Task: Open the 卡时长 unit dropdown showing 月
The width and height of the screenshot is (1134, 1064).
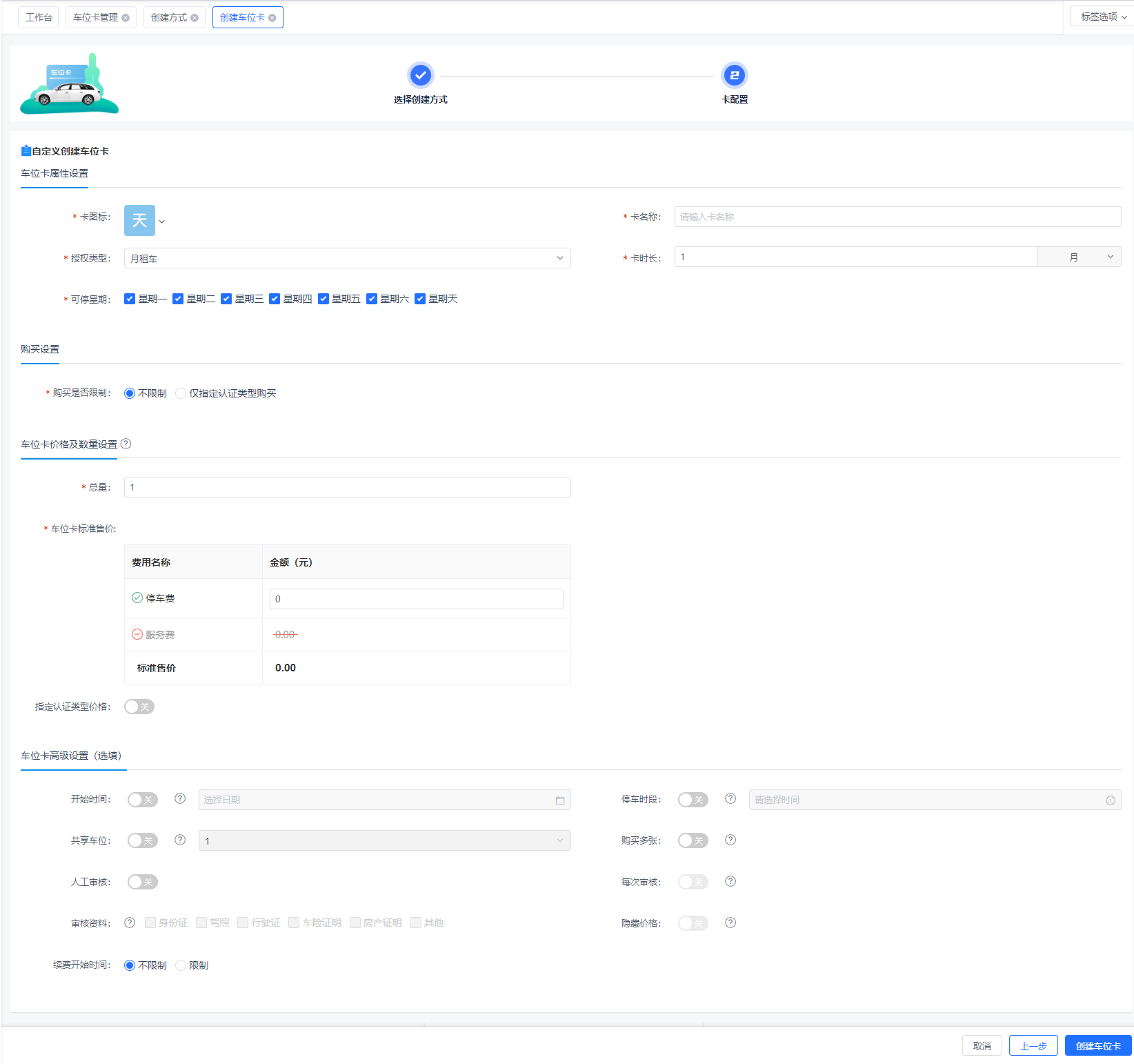Action: tap(1079, 257)
